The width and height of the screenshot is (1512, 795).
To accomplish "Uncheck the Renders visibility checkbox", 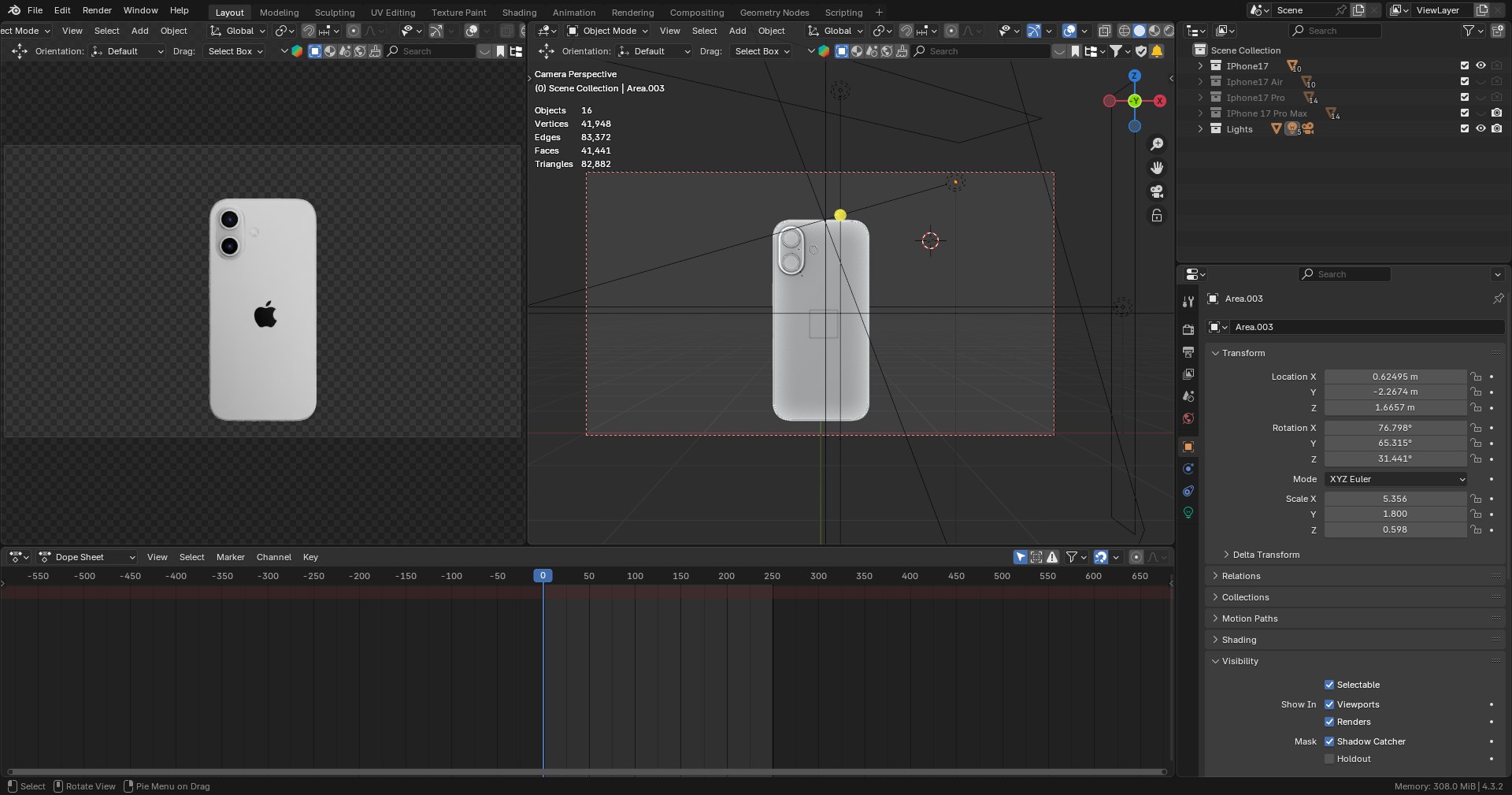I will pyautogui.click(x=1329, y=722).
